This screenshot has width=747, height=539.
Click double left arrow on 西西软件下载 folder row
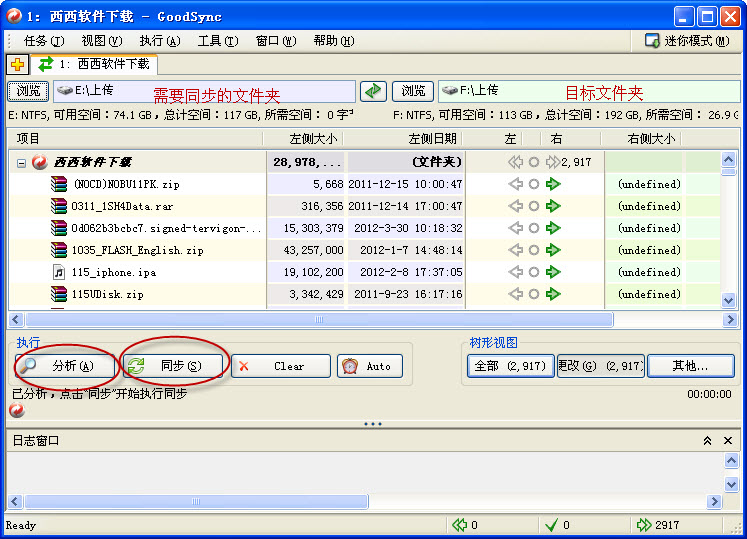tap(515, 162)
